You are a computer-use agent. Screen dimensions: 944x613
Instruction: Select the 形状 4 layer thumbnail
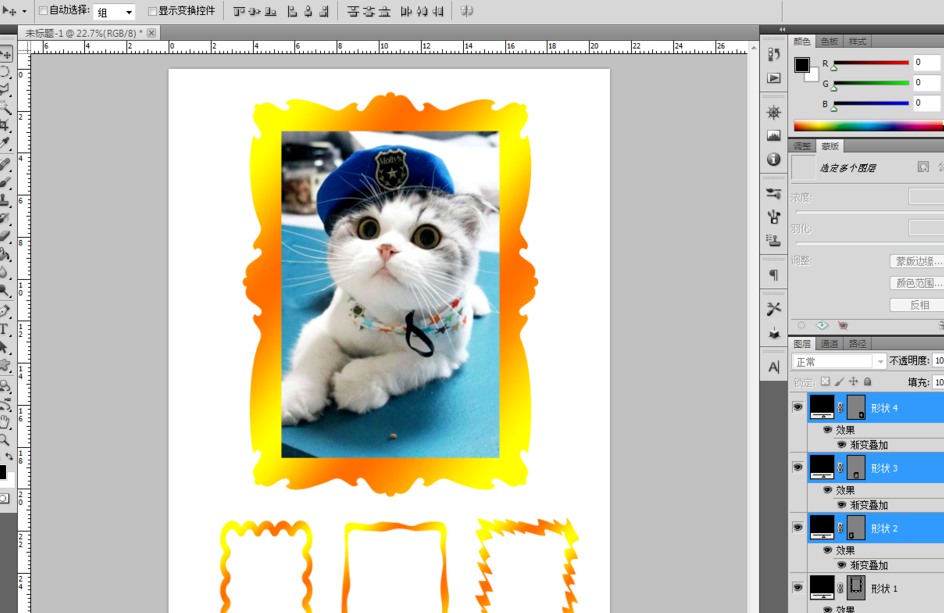tap(822, 407)
